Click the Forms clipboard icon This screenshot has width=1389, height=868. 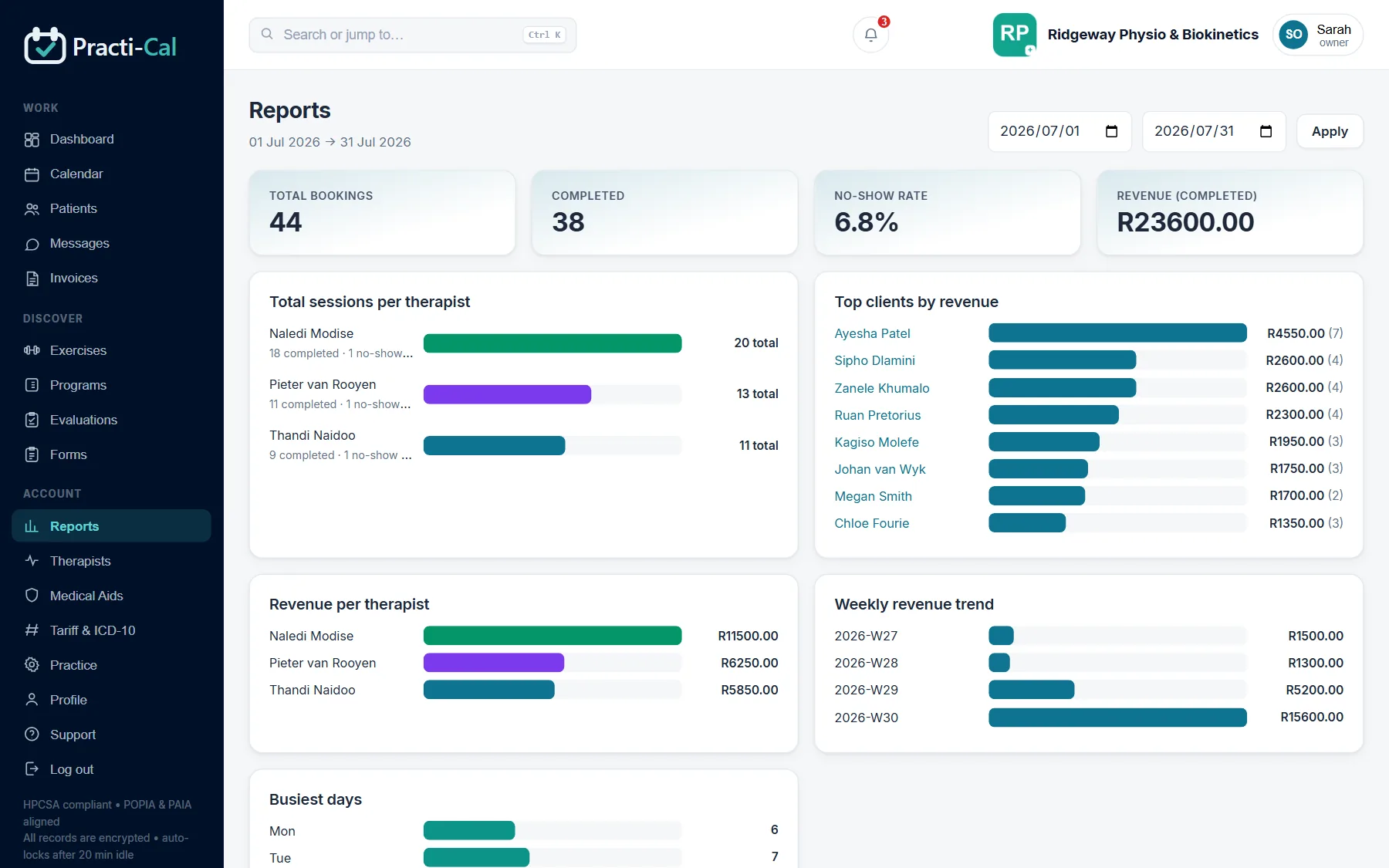(x=32, y=454)
